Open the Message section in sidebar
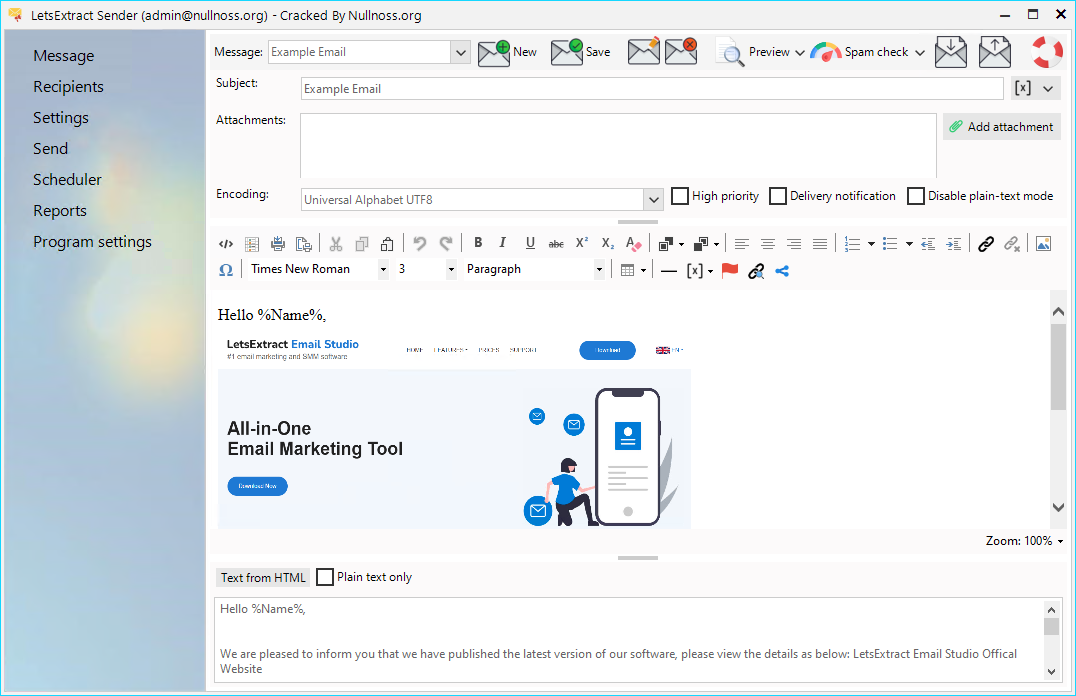Viewport: 1076px width, 696px height. 64,56
